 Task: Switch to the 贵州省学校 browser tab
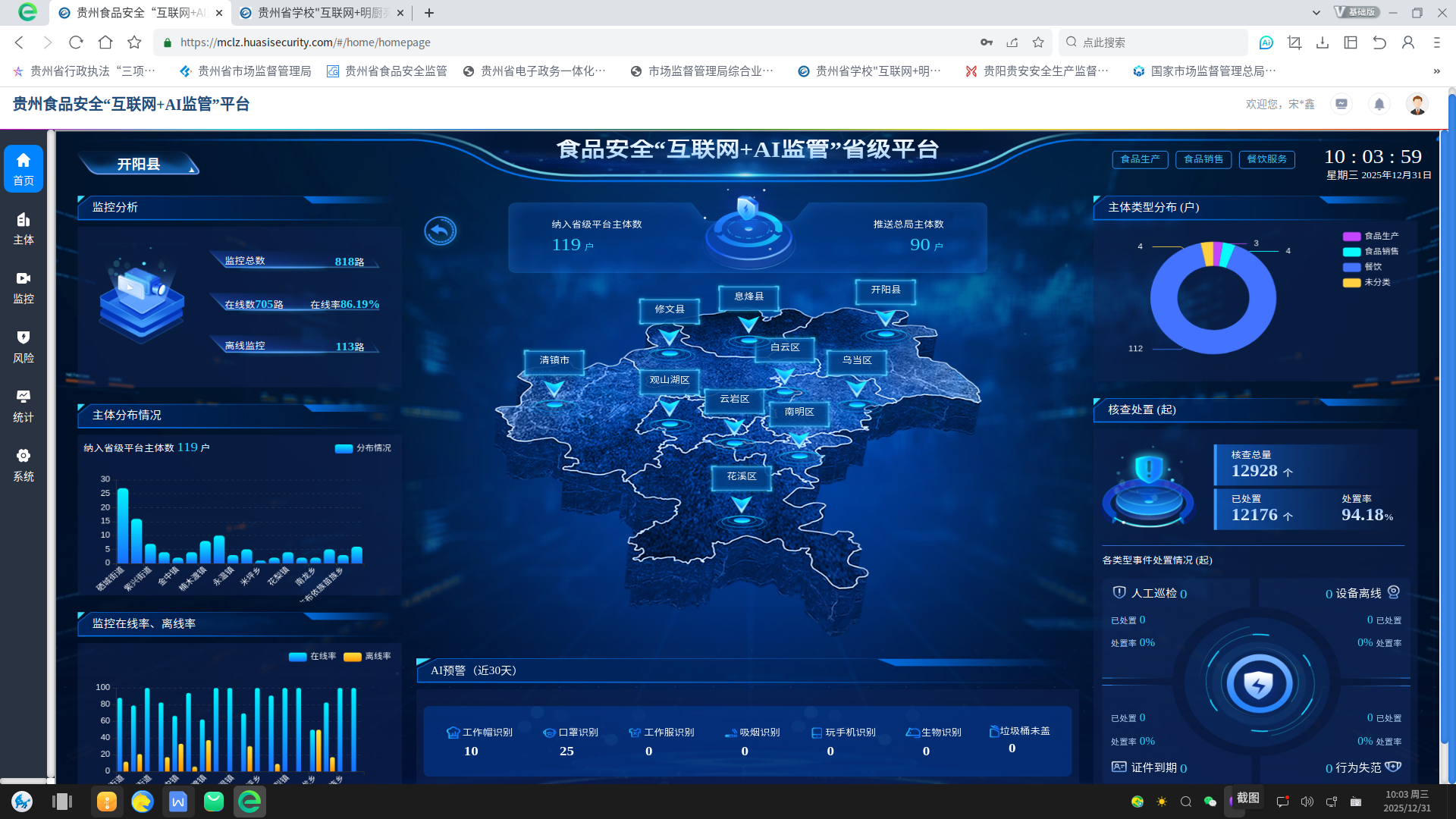[x=318, y=13]
